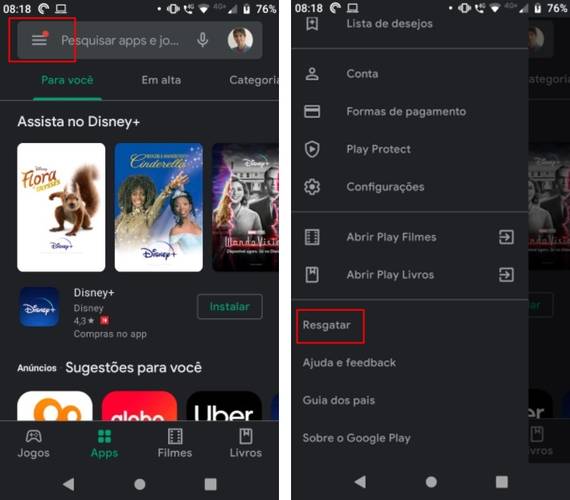
Task: Open the WandaVision poster in Disney+ row
Action: [x=245, y=207]
